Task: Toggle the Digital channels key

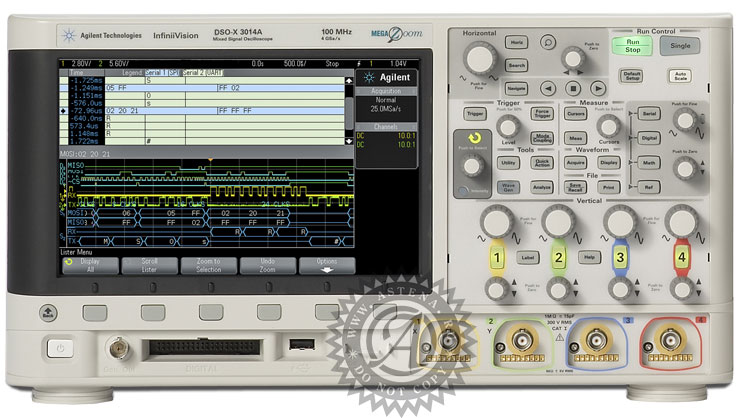Action: (x=649, y=138)
